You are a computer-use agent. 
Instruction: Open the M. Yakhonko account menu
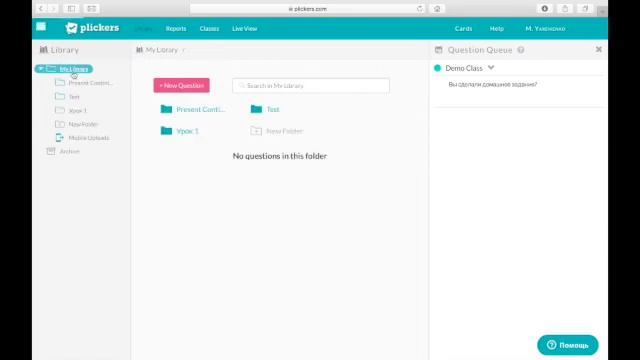click(545, 29)
